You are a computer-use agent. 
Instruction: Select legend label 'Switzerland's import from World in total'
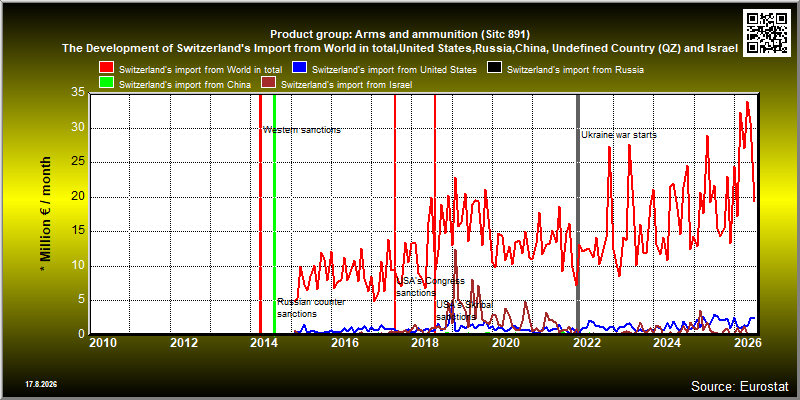pyautogui.click(x=201, y=69)
